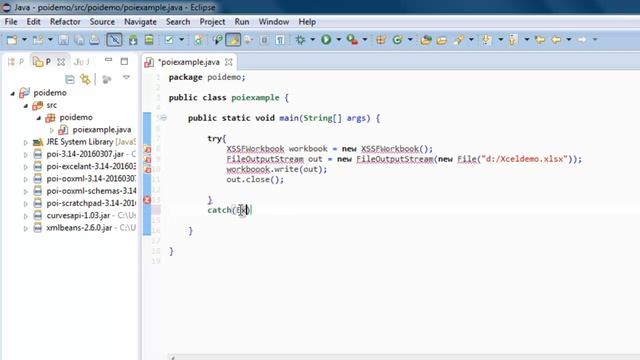Click the Next Annotation arrow icon
The height and width of the screenshot is (360, 640).
tap(487, 40)
